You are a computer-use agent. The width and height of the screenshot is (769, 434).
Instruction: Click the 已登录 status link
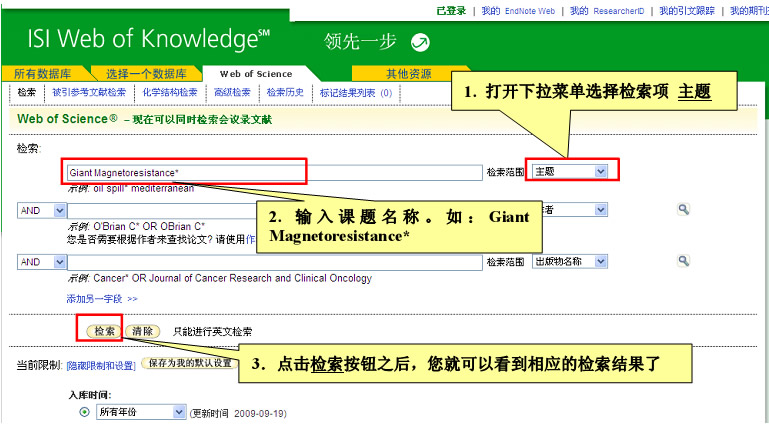coord(451,11)
